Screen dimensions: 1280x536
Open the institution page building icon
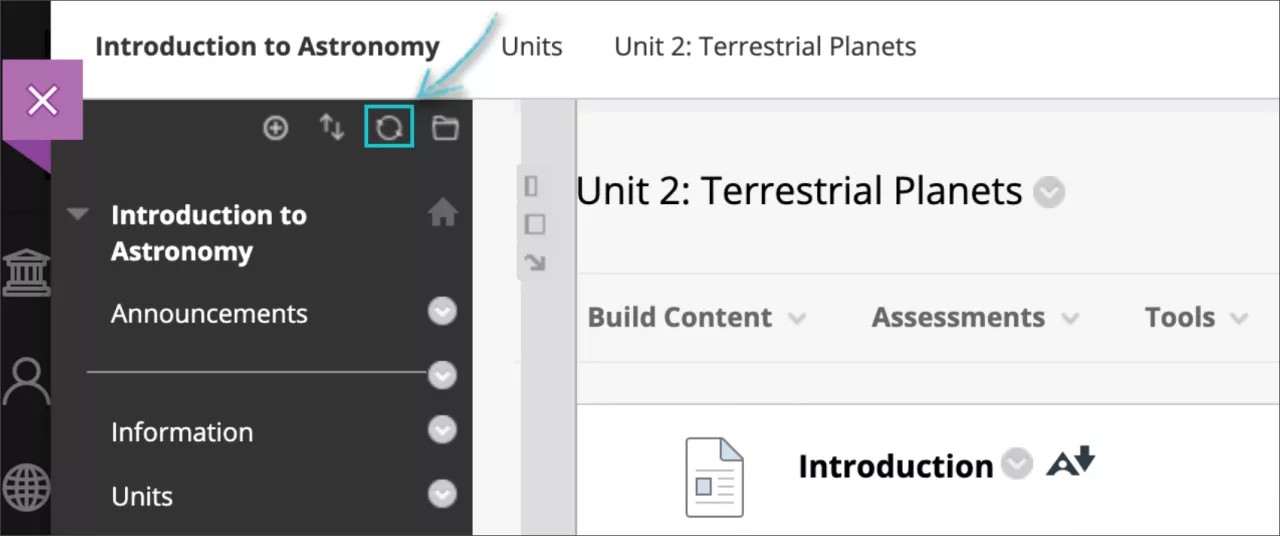coord(26,273)
